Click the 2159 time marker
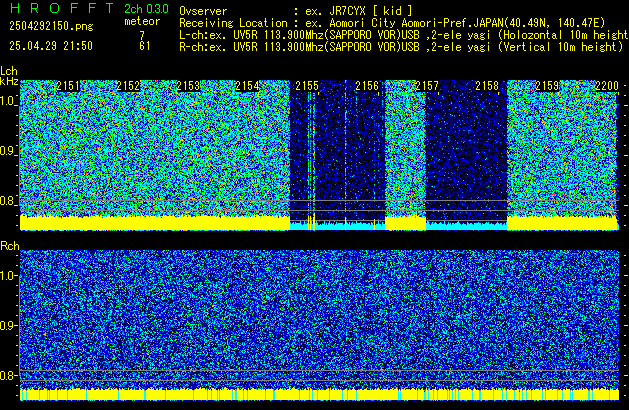 pos(547,86)
